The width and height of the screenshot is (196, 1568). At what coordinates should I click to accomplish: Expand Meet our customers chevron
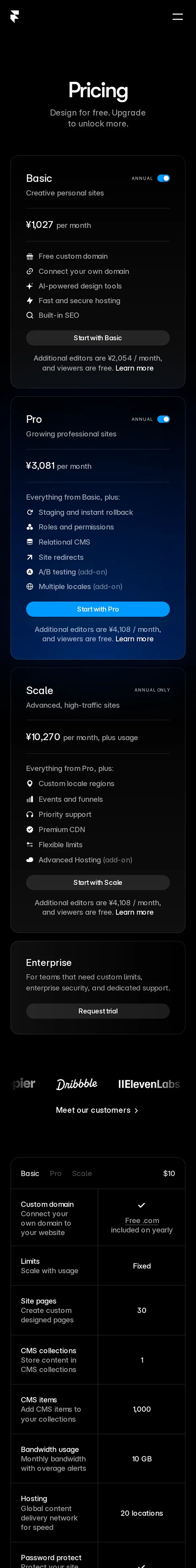(136, 1111)
